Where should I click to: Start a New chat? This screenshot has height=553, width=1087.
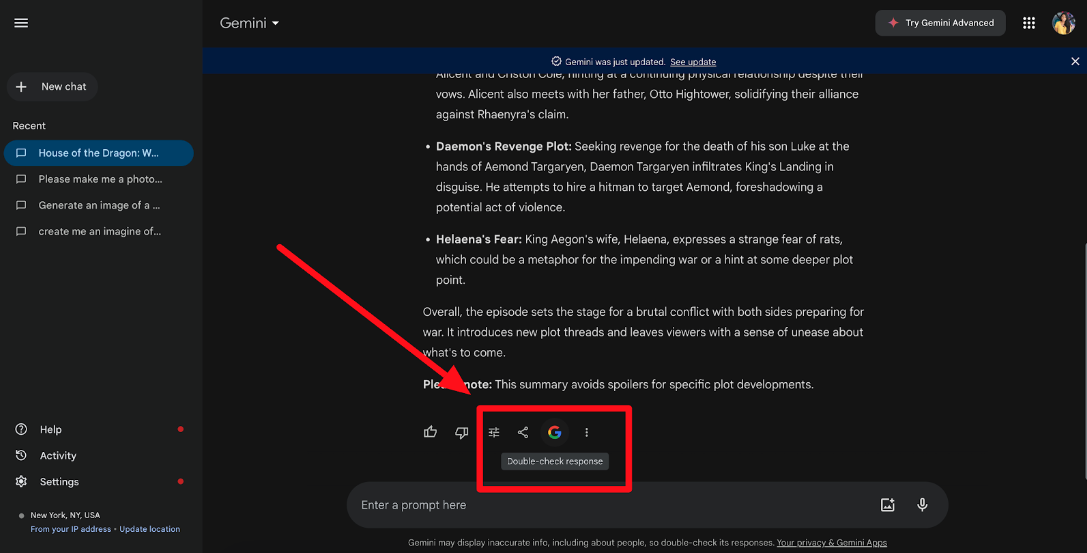tap(52, 87)
